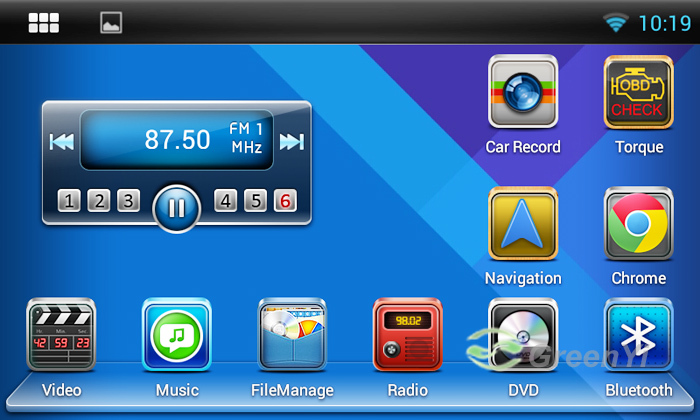The height and width of the screenshot is (420, 700).
Task: Open the gallery icon in top bar
Action: 110,22
